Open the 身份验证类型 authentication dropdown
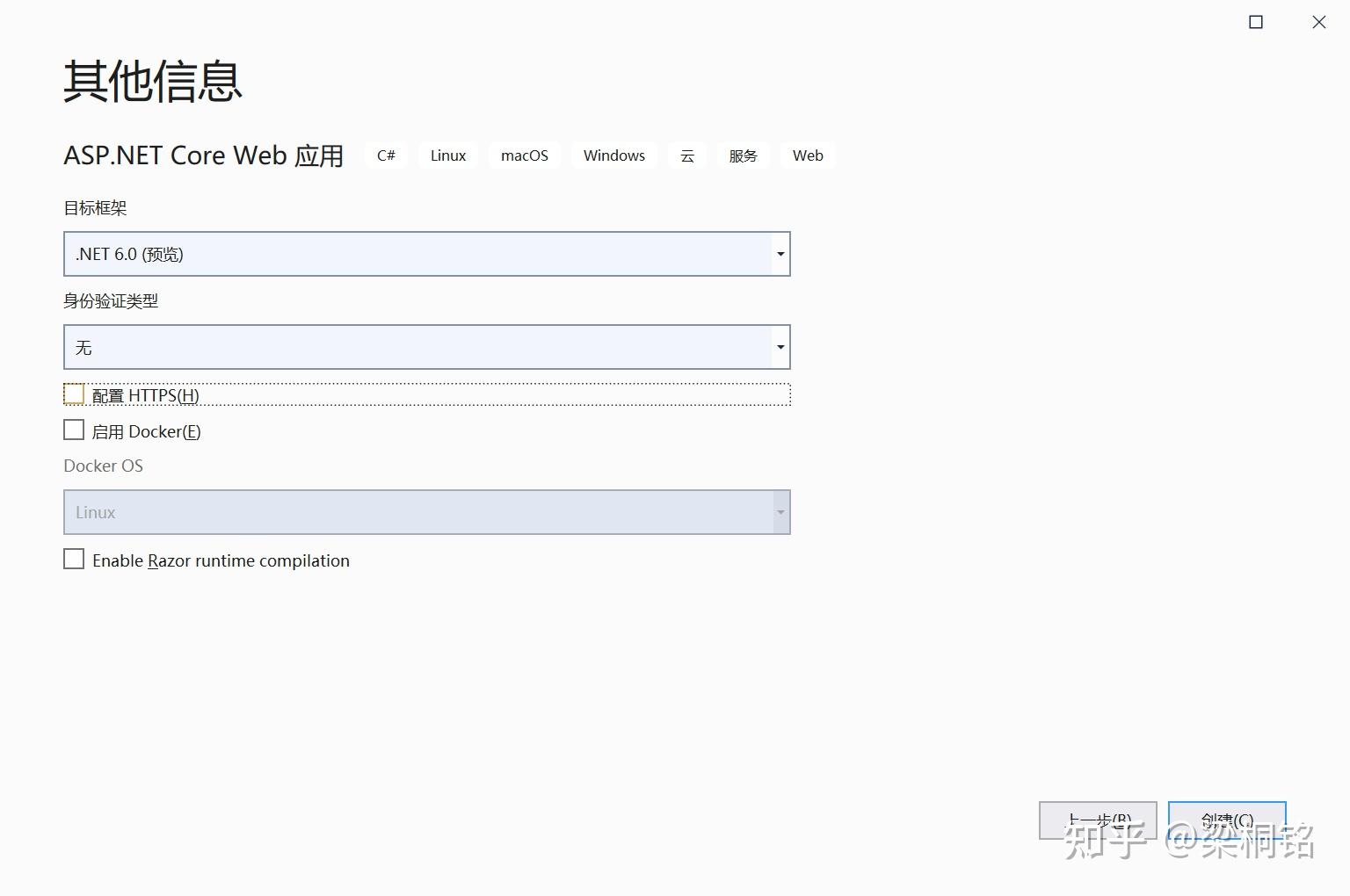This screenshot has height=896, width=1350. 427,347
